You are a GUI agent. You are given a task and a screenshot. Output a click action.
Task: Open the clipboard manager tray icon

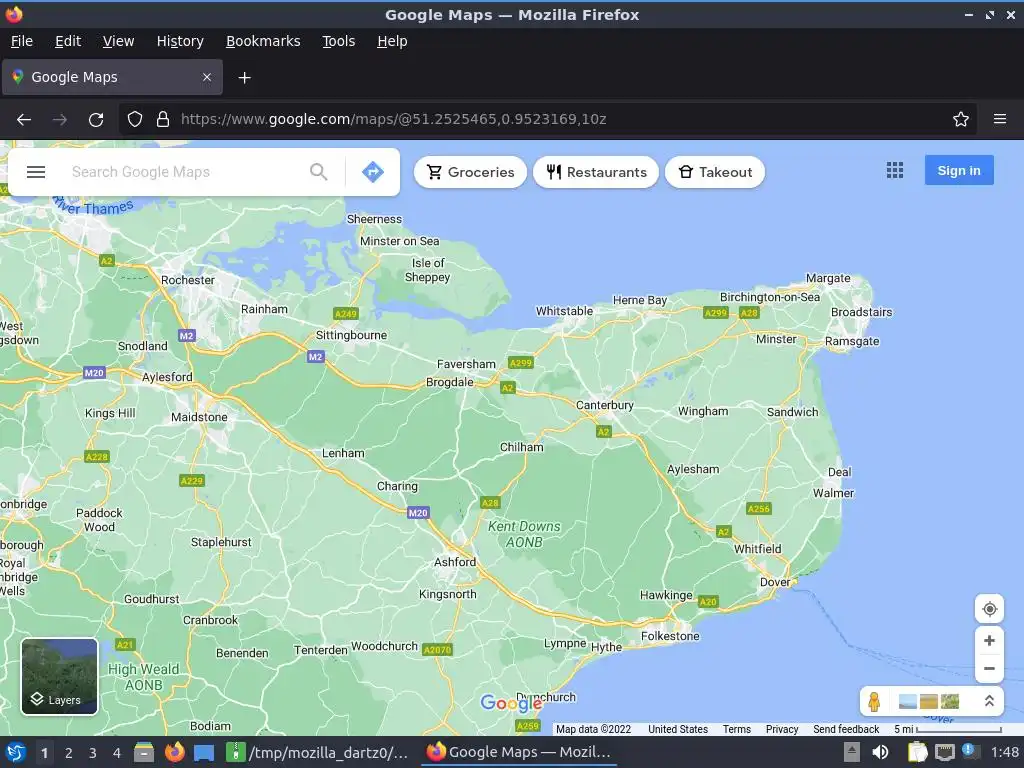pyautogui.click(x=918, y=752)
